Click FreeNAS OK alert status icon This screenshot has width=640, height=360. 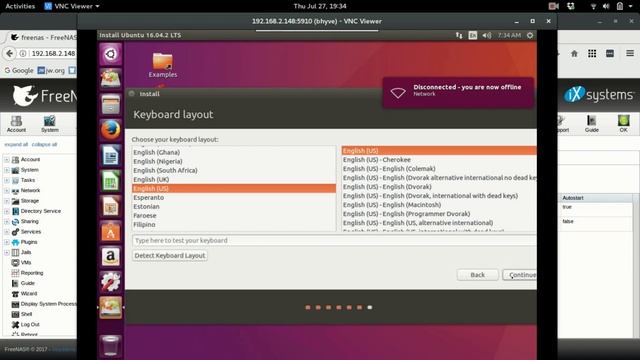[x=623, y=124]
